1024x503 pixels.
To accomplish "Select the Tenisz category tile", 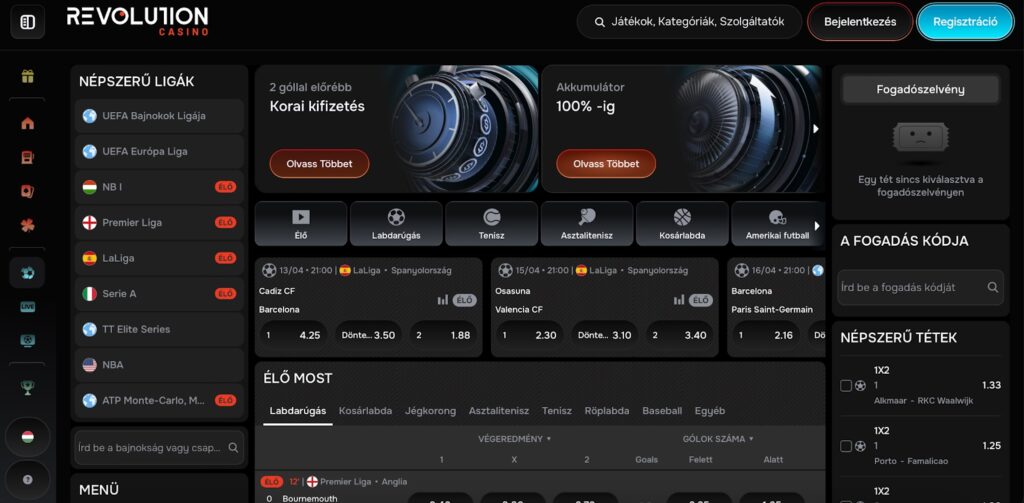I will (x=491, y=223).
